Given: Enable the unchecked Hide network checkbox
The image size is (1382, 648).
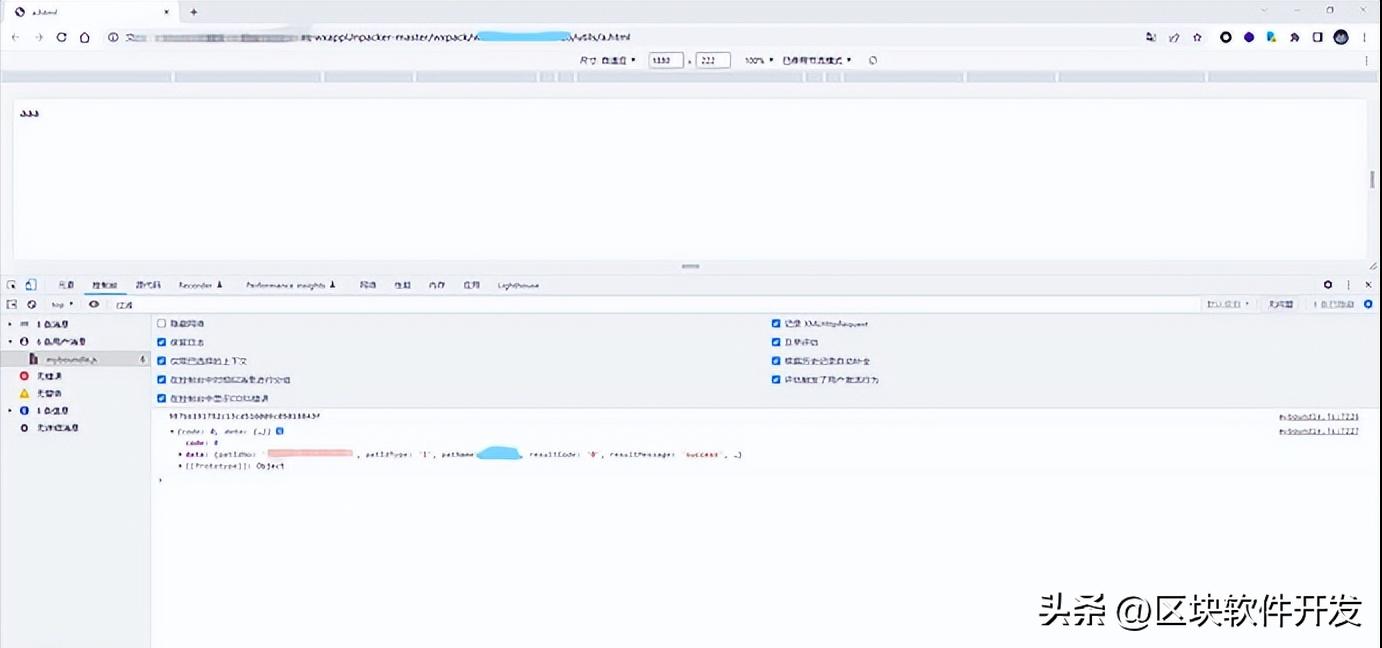Looking at the screenshot, I should tap(162, 324).
